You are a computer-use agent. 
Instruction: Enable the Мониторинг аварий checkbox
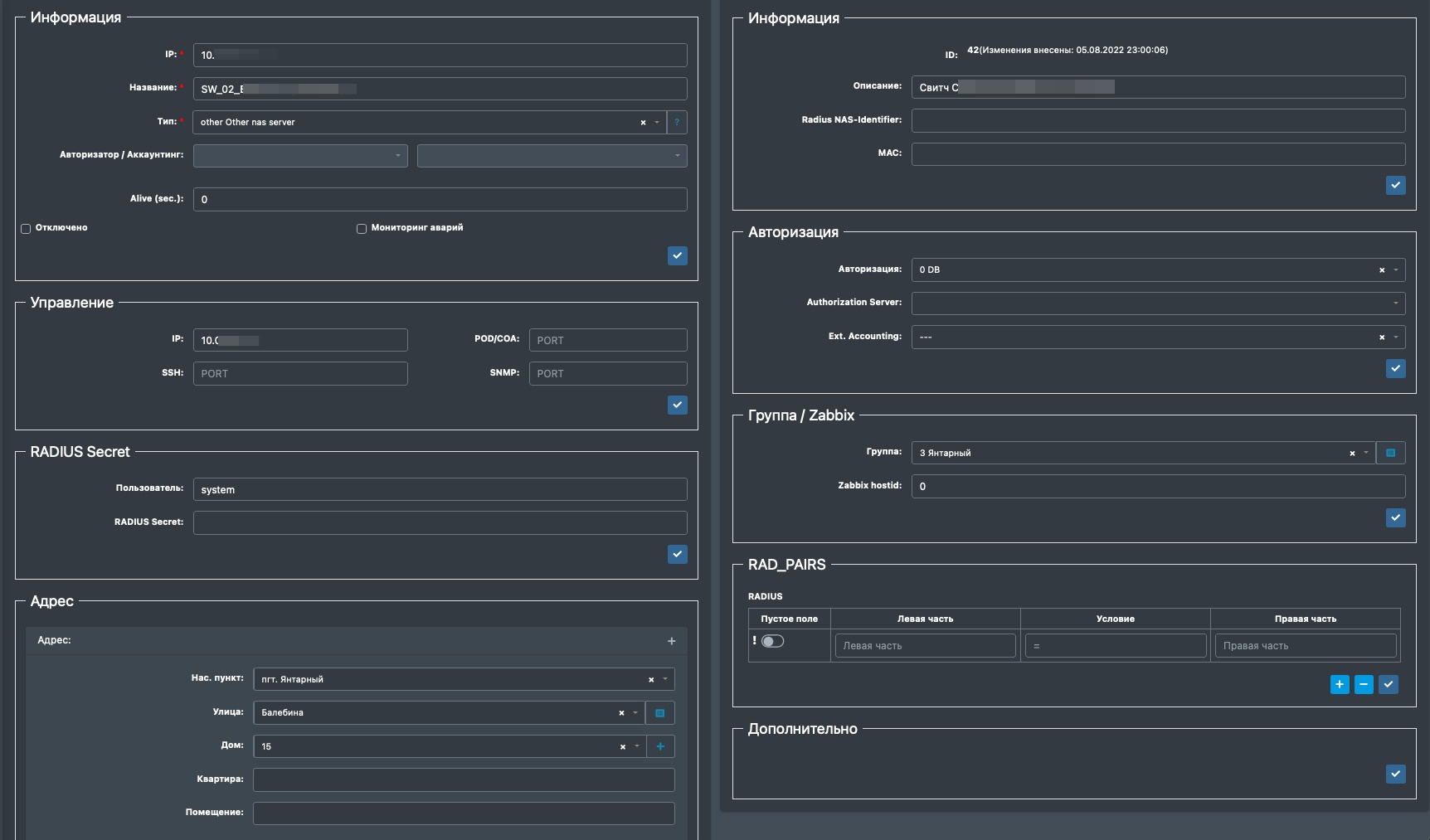tap(362, 229)
